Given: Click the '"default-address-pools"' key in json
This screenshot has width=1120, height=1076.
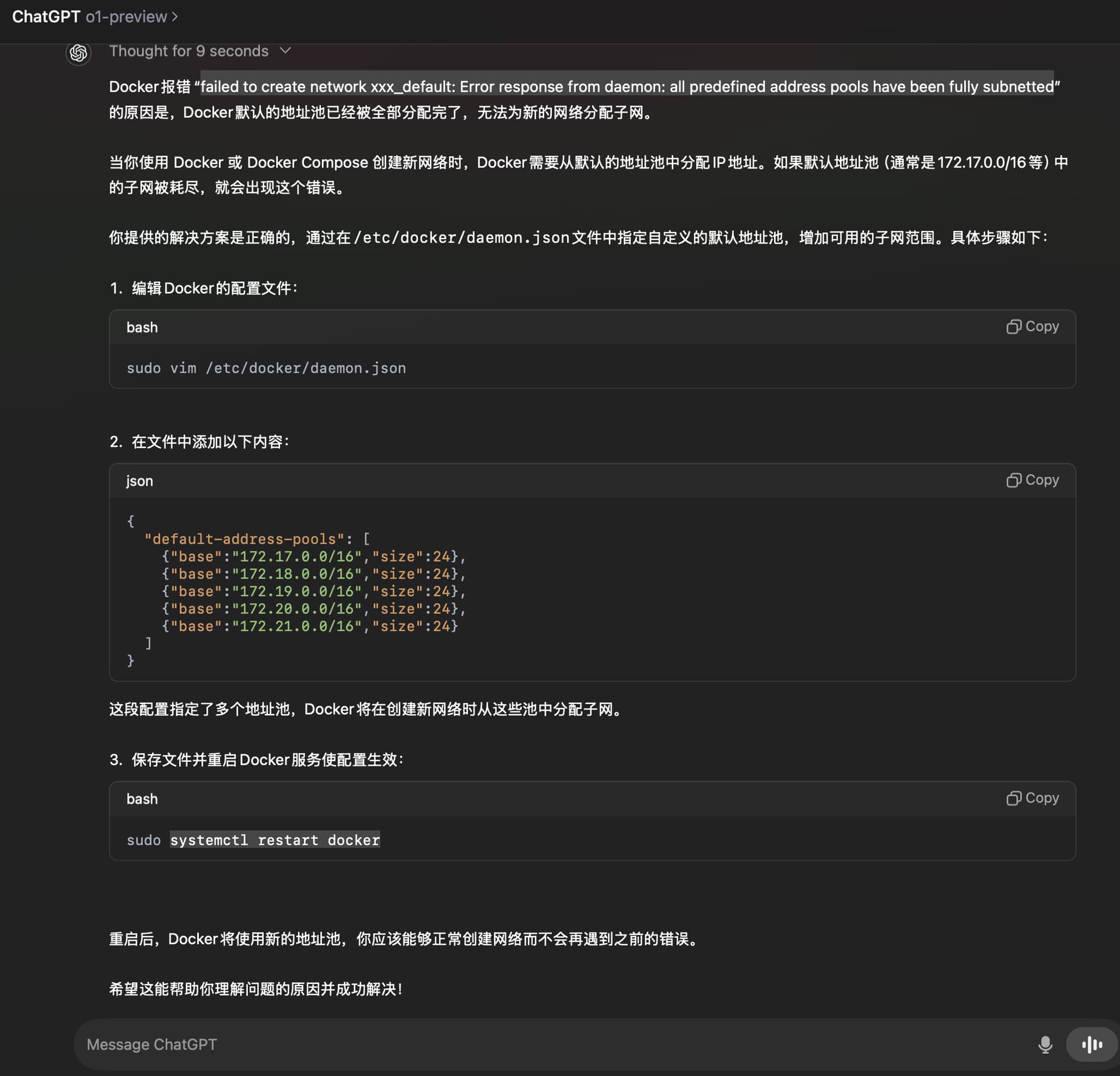Looking at the screenshot, I should click(x=244, y=539).
